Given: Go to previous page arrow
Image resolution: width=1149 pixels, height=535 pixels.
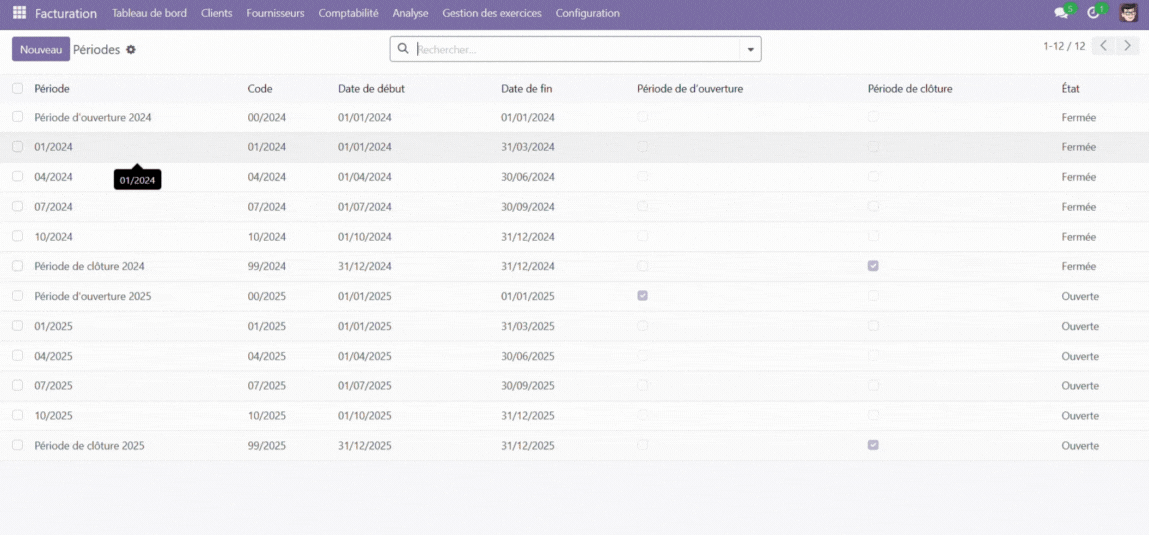Looking at the screenshot, I should pyautogui.click(x=1104, y=46).
